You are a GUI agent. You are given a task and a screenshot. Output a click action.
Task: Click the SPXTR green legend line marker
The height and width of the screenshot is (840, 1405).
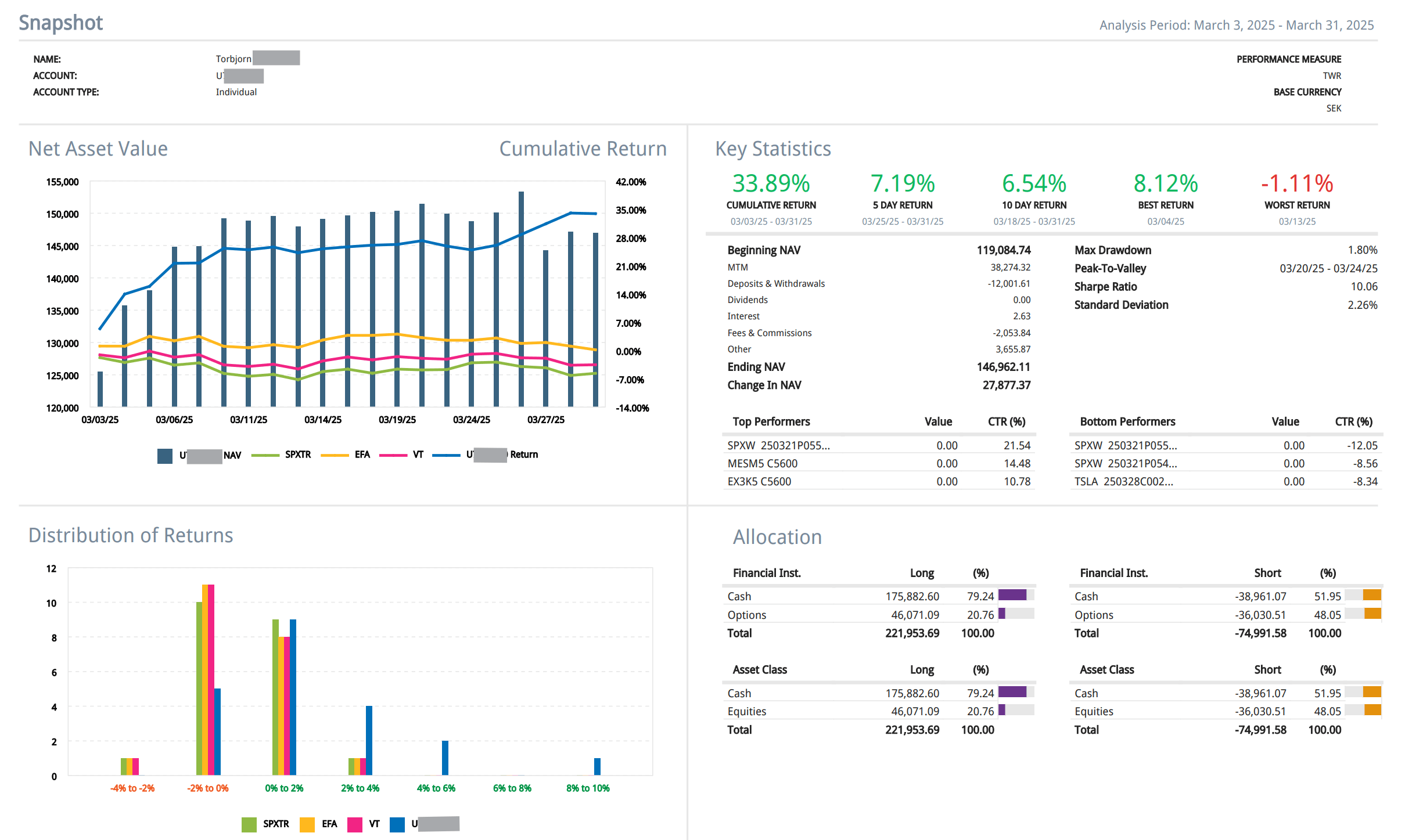[x=265, y=455]
